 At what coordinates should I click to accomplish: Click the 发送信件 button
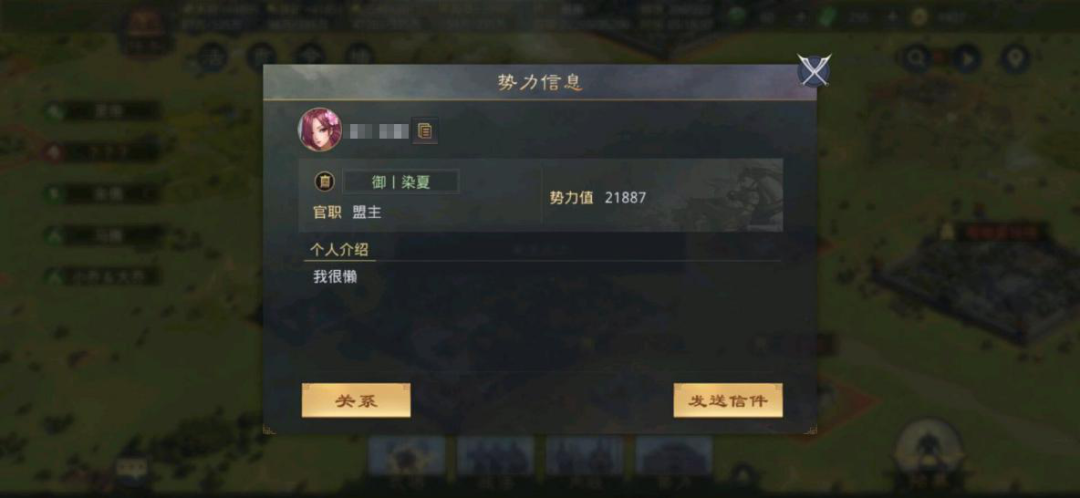coord(728,401)
